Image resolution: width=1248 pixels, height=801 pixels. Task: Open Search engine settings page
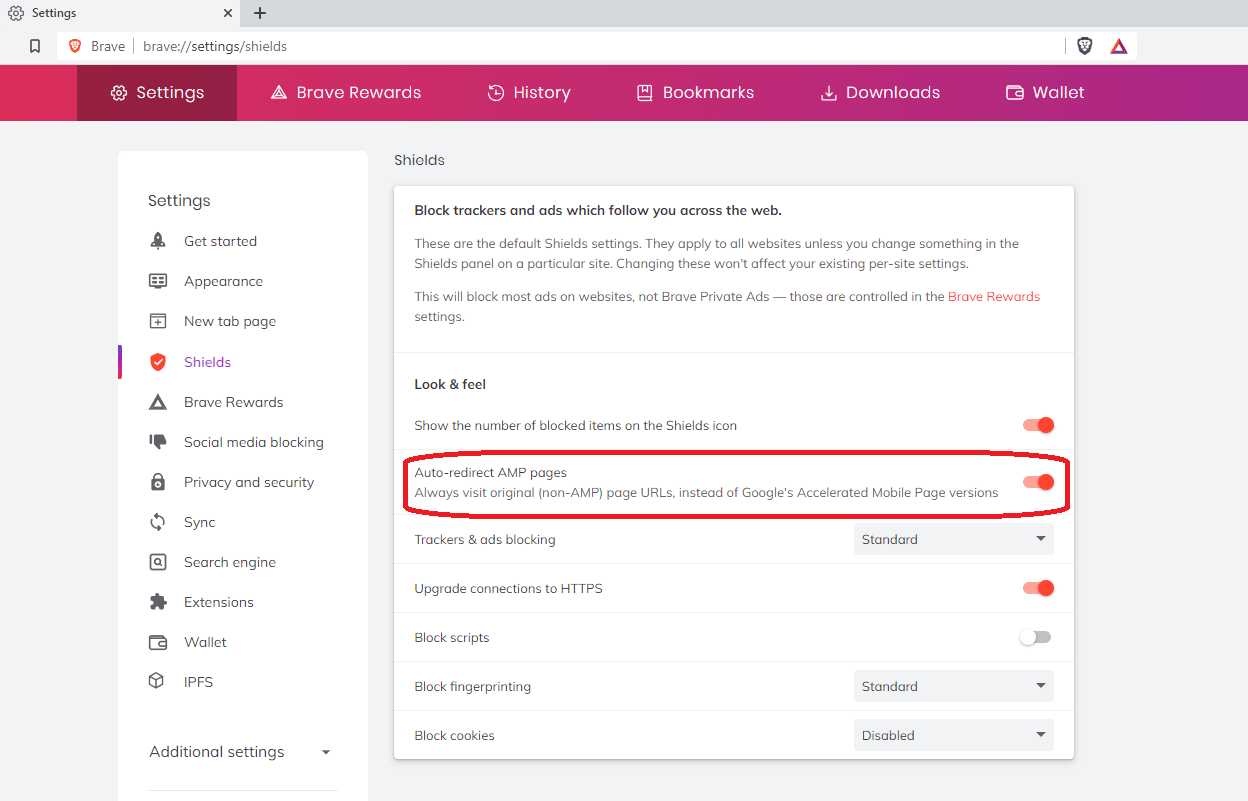tap(230, 562)
